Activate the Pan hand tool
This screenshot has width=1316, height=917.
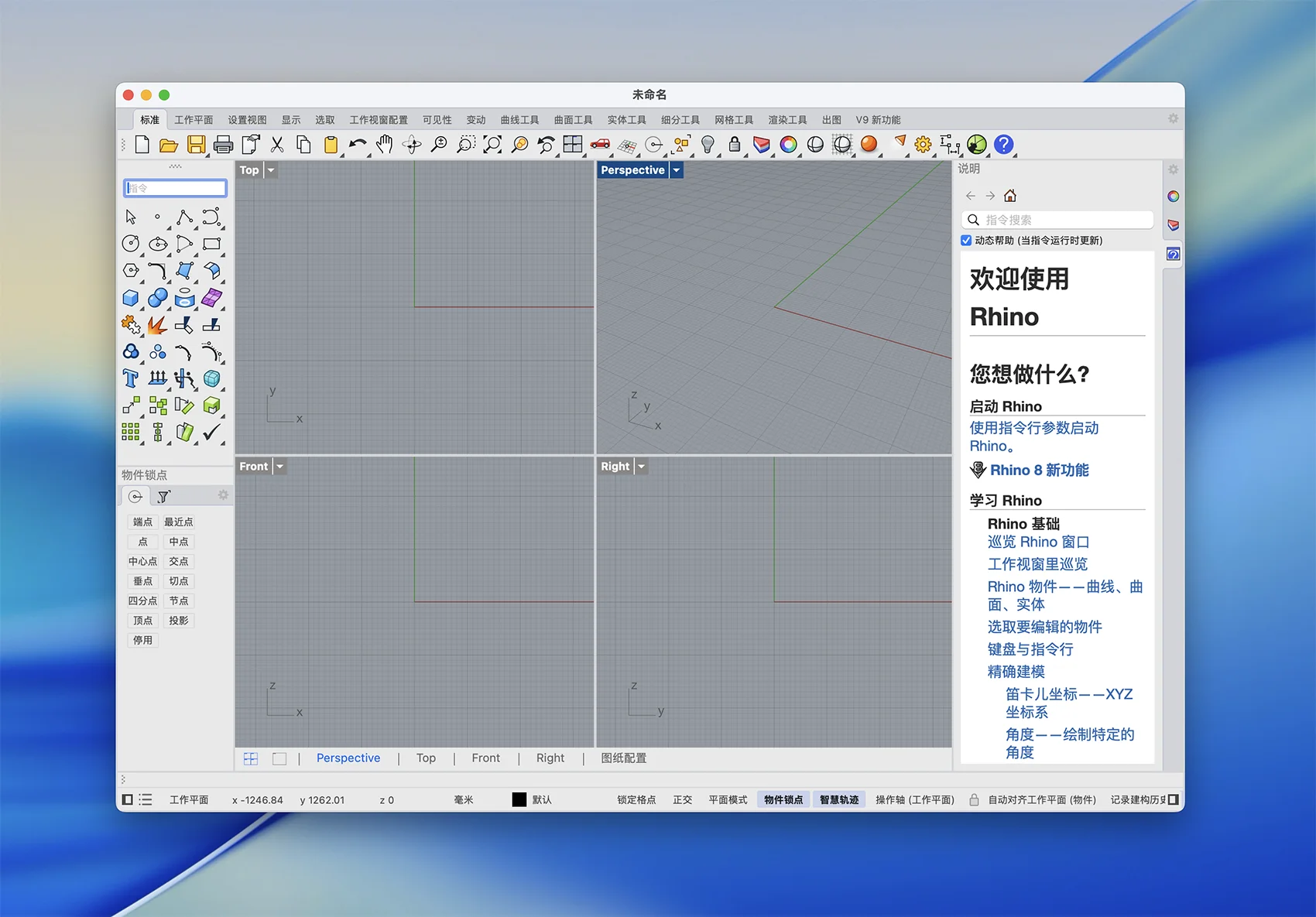pyautogui.click(x=384, y=145)
